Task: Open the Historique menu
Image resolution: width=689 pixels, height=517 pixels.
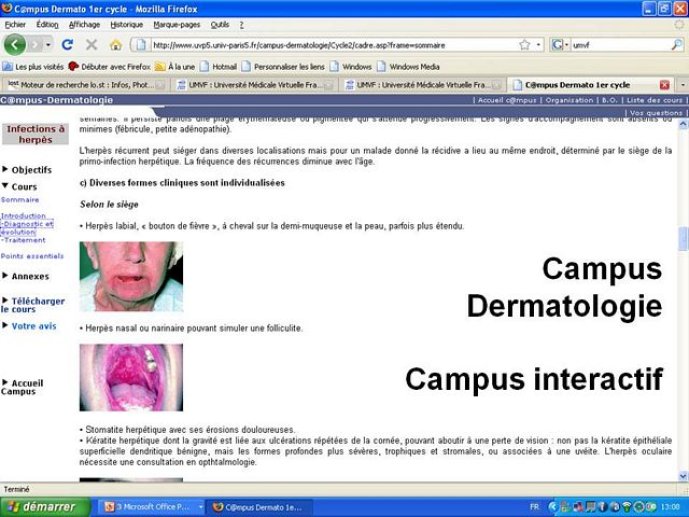Action: click(x=127, y=25)
